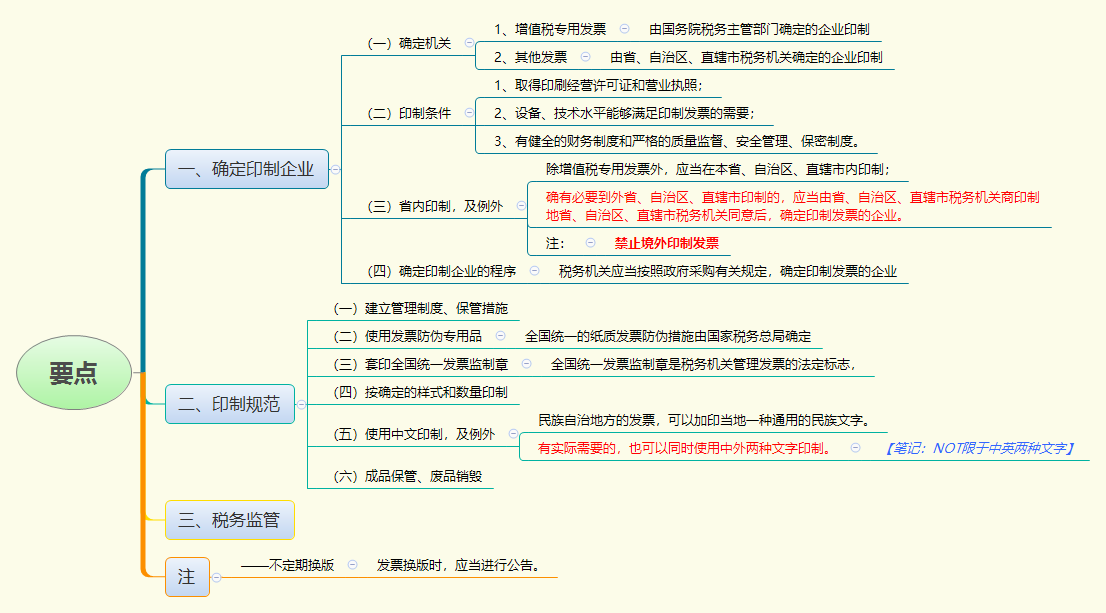Viewport: 1106px width, 613px height.
Task: Select (一) 建立管理制度、保管措施
Action: (420, 308)
